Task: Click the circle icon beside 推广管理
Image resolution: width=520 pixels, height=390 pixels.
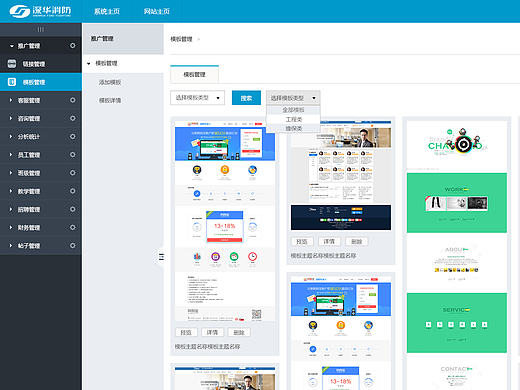Action: 72,46
